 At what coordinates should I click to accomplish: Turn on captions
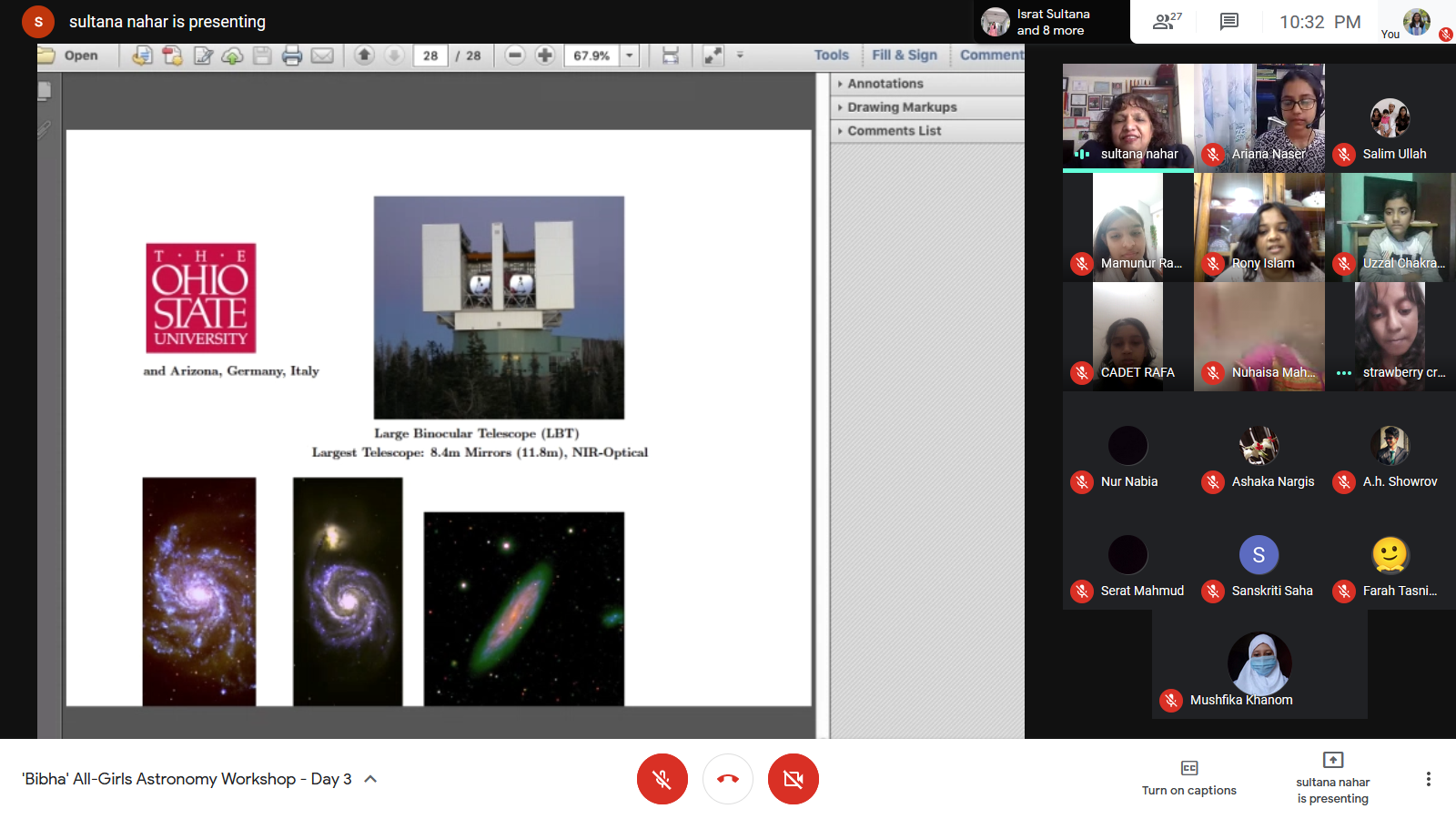pyautogui.click(x=1188, y=778)
